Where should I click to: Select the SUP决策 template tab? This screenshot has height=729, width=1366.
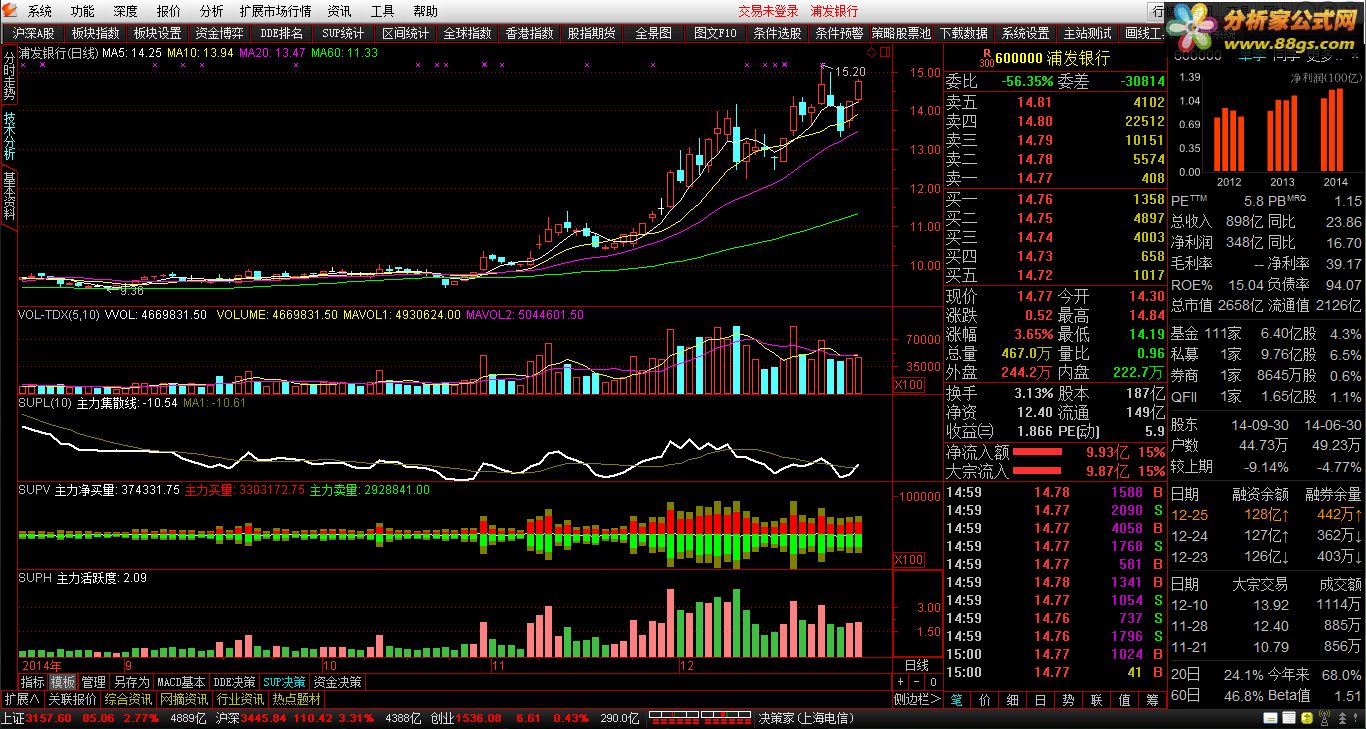point(284,682)
